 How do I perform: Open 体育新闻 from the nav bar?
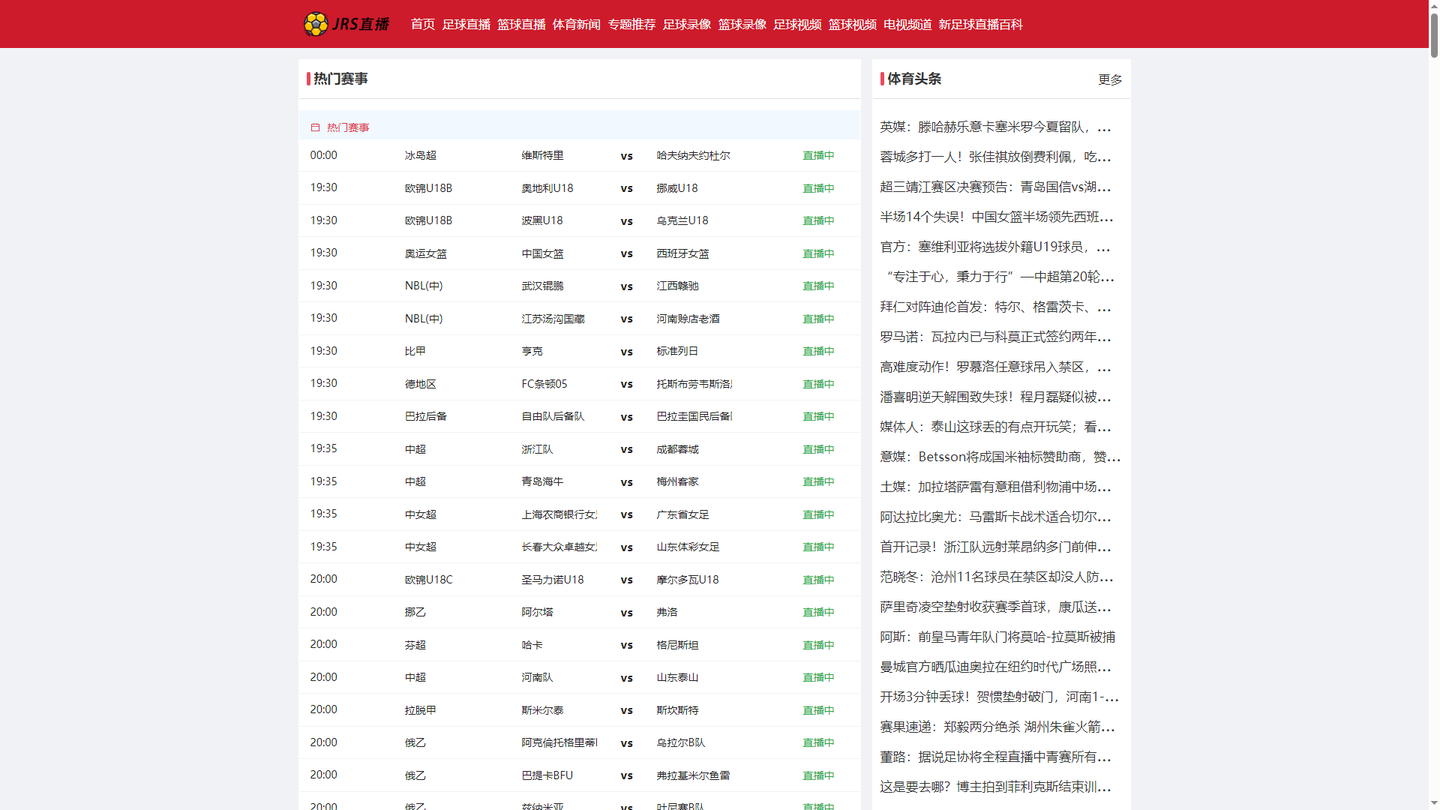pos(576,24)
